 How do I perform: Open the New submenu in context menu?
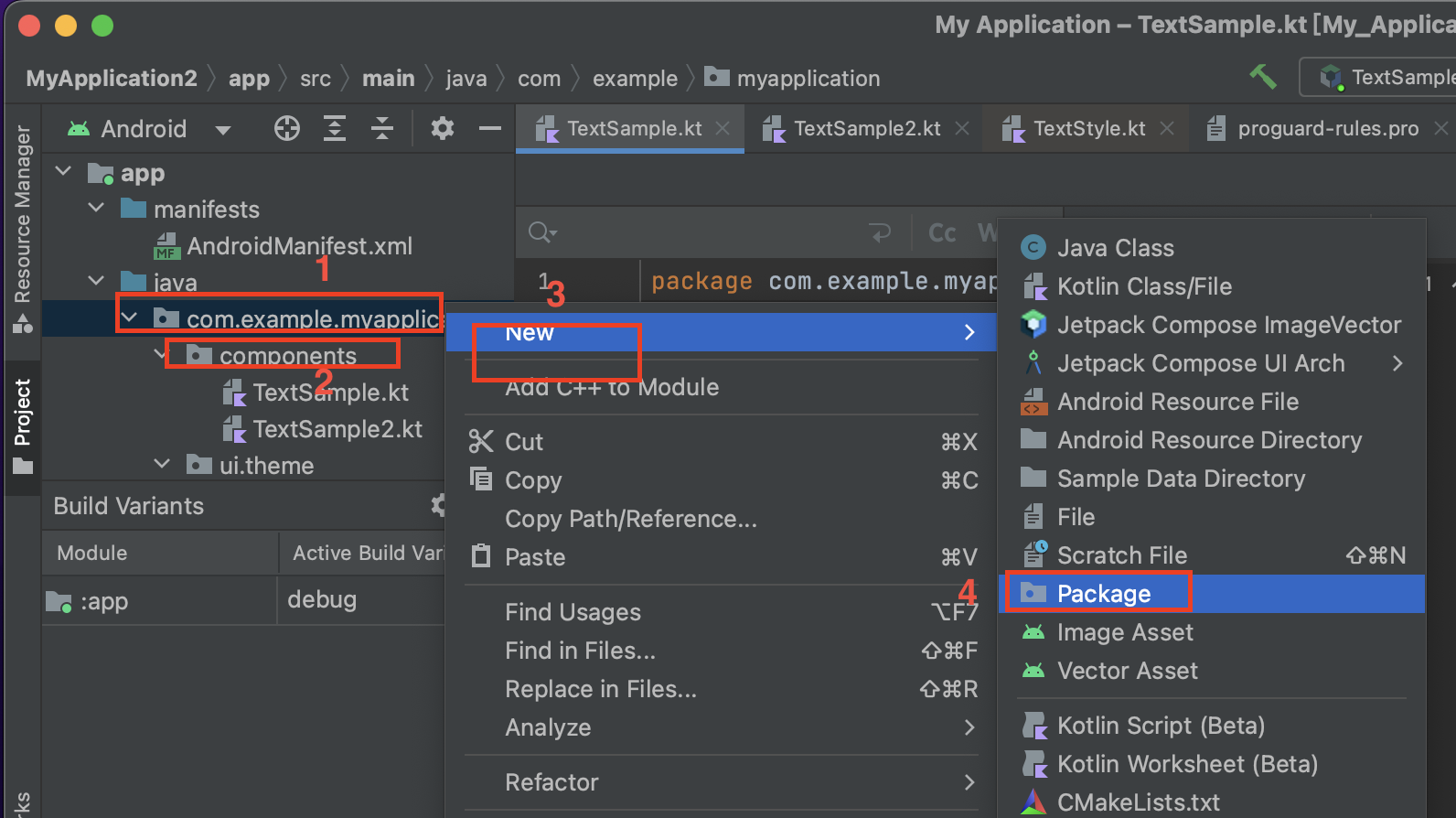721,332
